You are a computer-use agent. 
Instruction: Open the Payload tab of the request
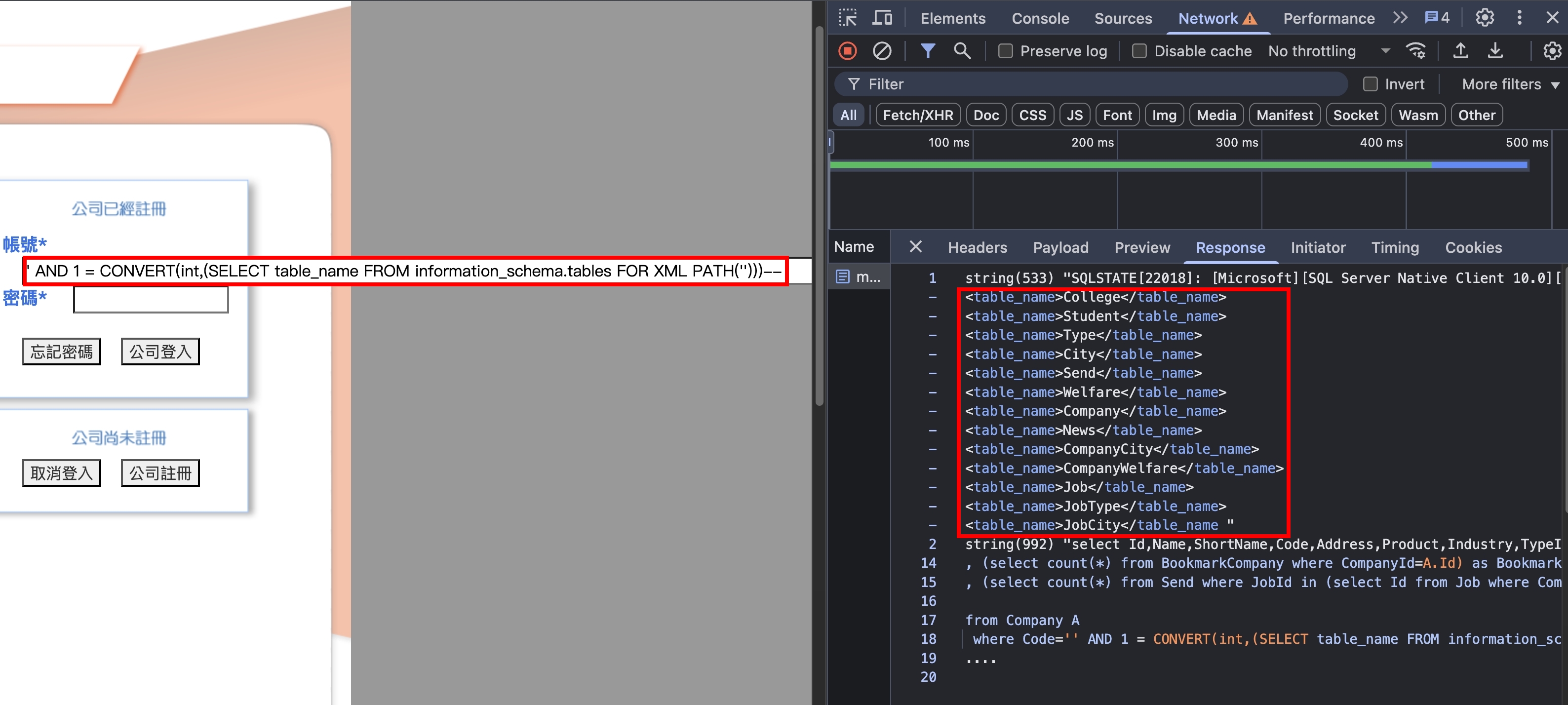1060,247
